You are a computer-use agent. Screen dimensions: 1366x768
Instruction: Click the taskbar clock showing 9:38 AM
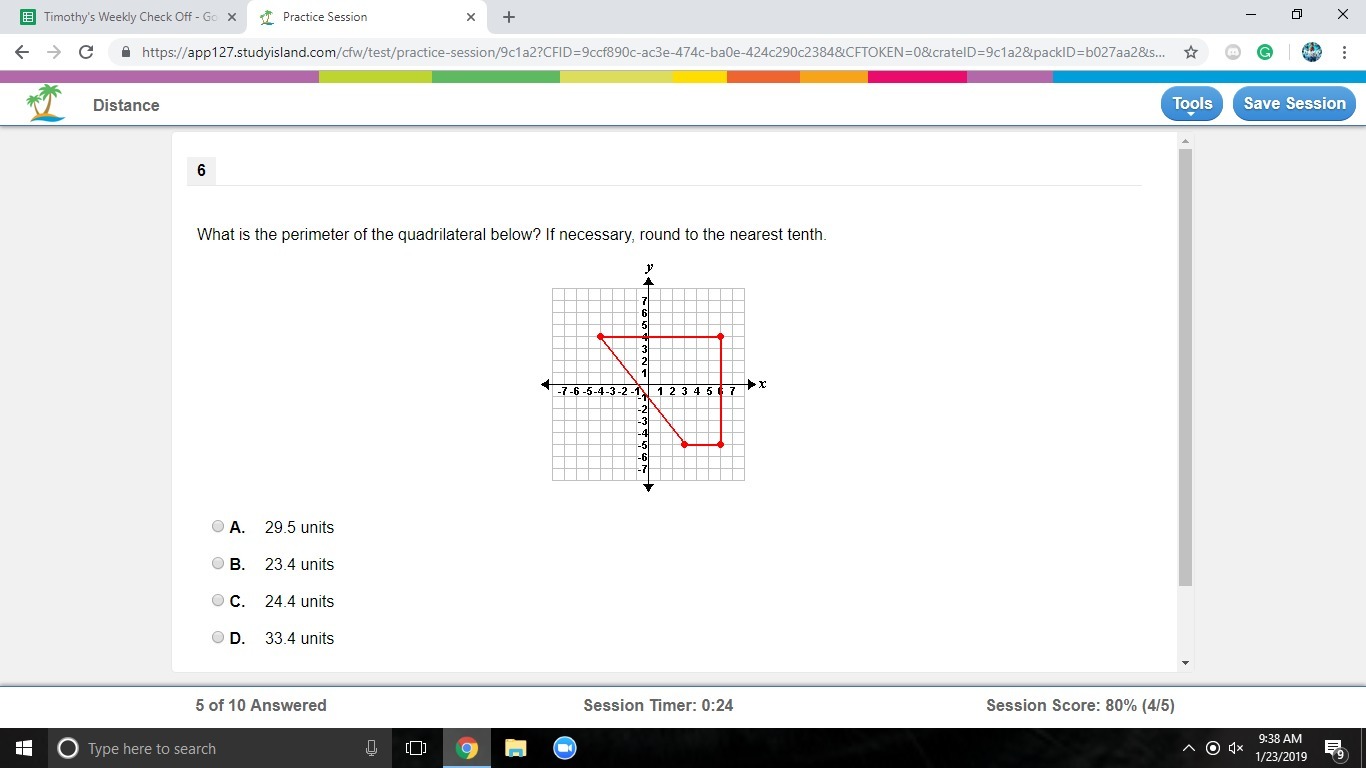1280,748
